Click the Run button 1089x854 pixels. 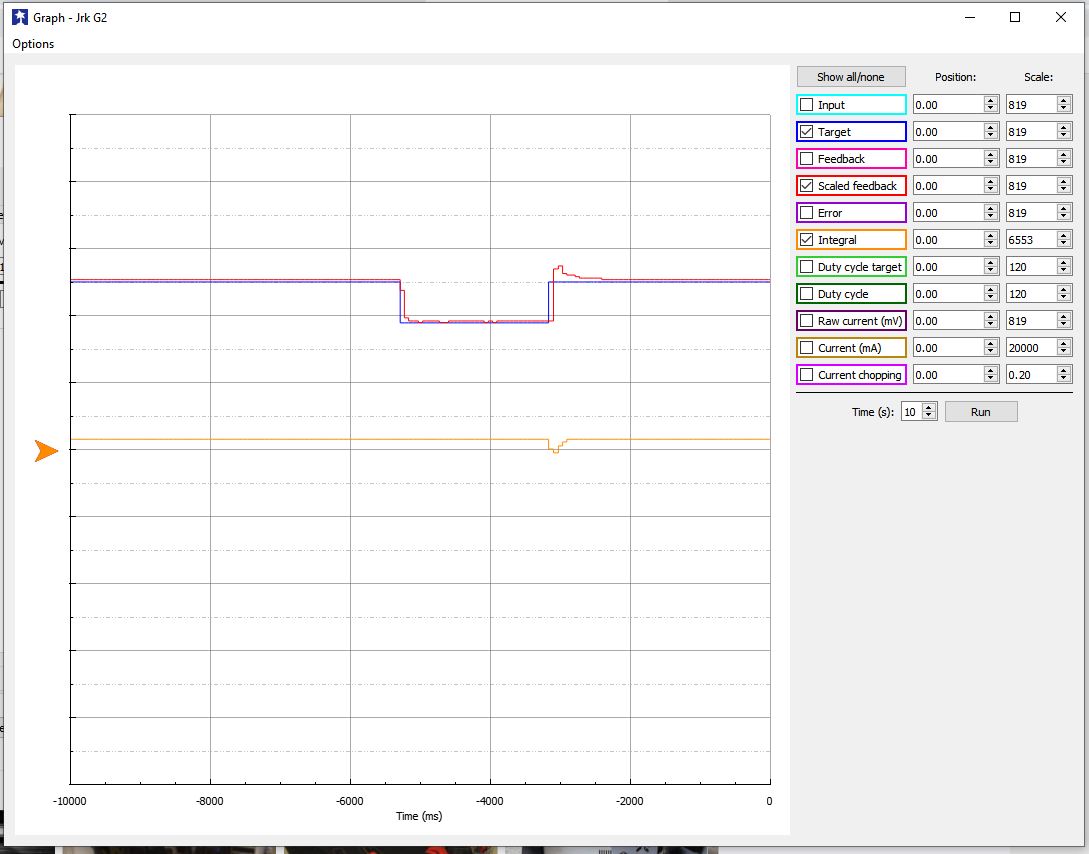(980, 412)
